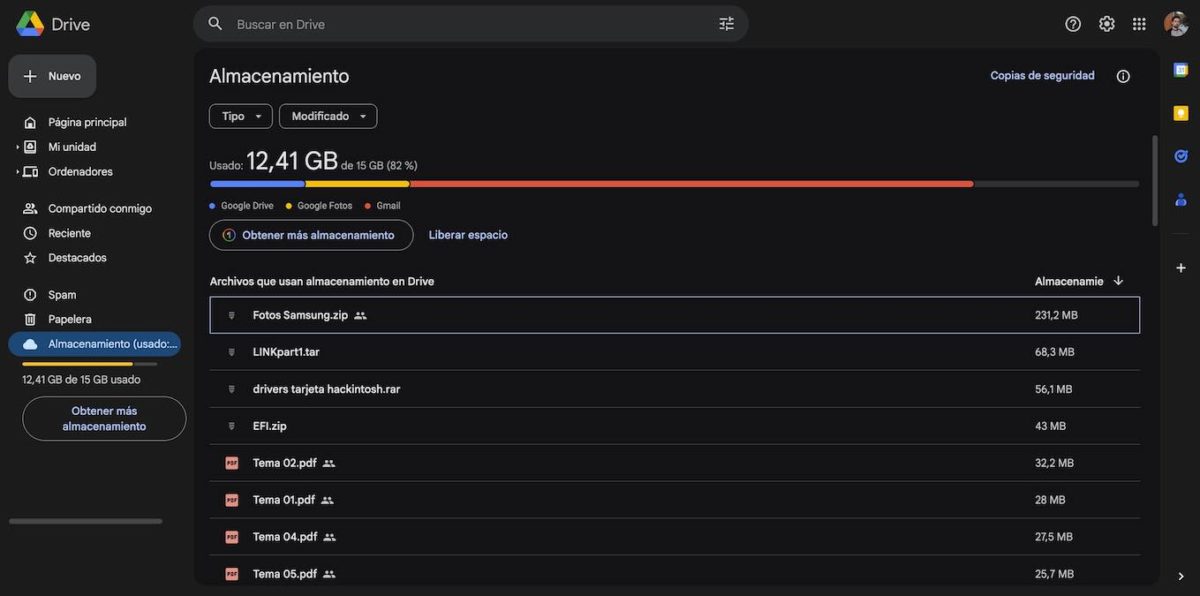
Task: Click the file icon of LINKpart1.tar
Action: point(232,352)
